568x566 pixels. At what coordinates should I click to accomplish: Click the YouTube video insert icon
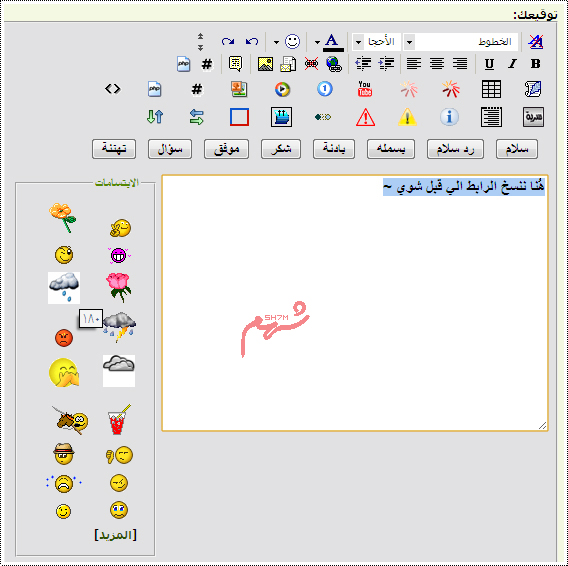click(365, 89)
